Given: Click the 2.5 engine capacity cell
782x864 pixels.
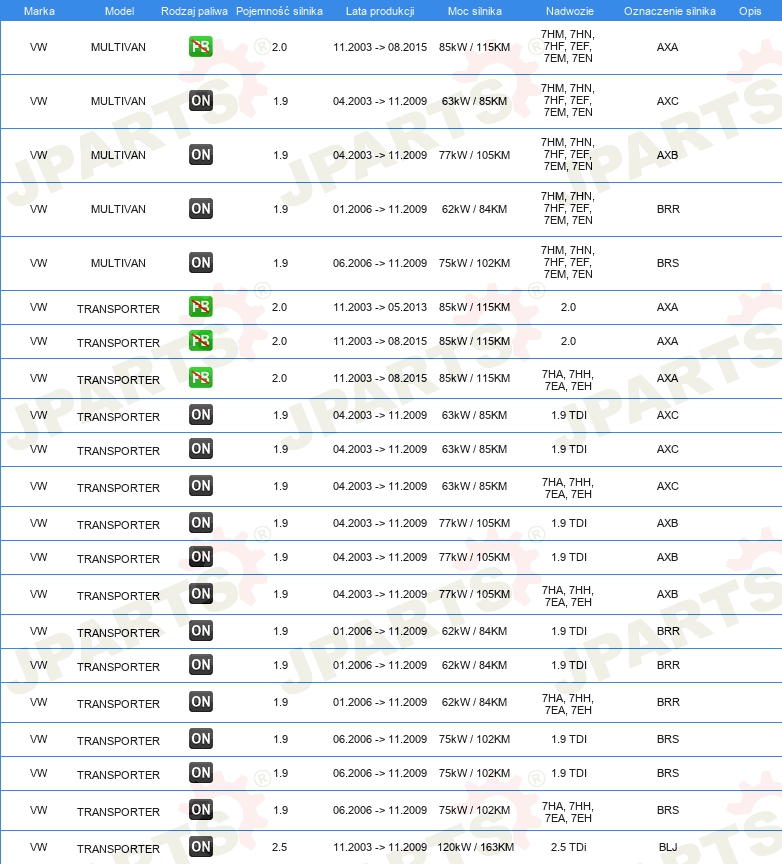Looking at the screenshot, I should coord(279,847).
